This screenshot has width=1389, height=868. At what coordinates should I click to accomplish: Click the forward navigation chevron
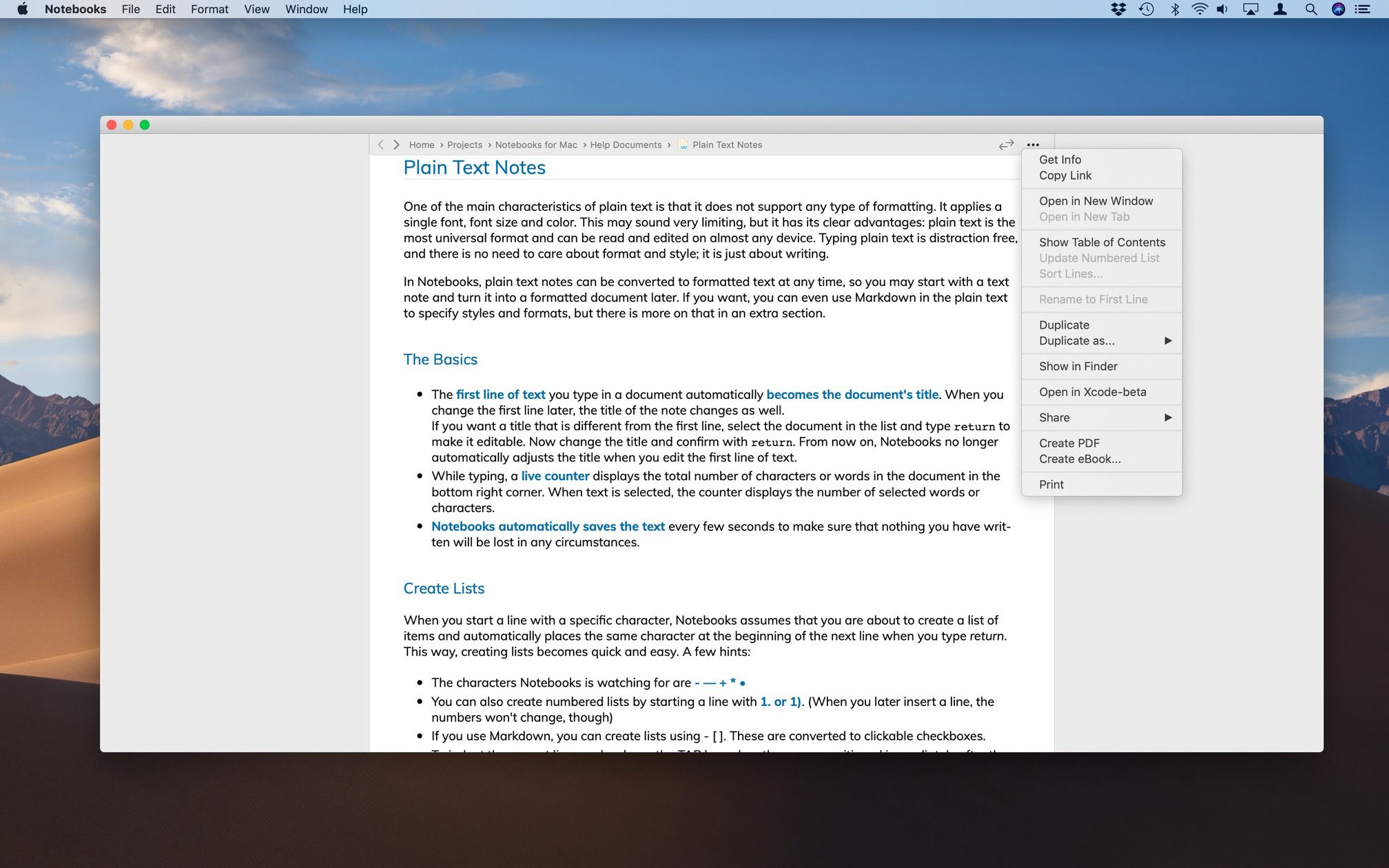click(x=396, y=145)
